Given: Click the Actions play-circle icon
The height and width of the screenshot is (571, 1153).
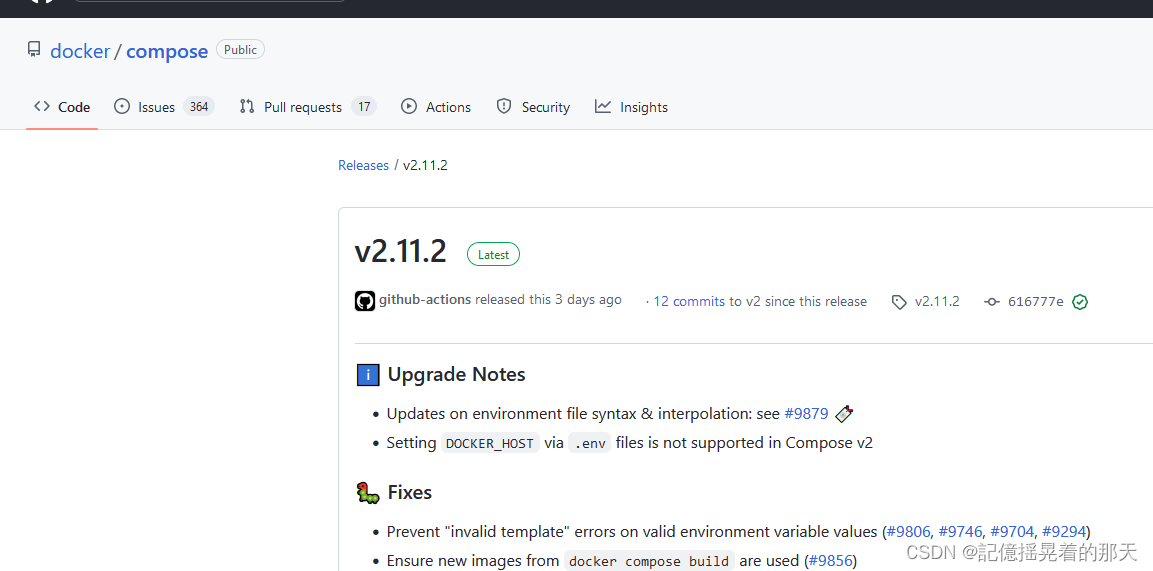Looking at the screenshot, I should [x=409, y=106].
